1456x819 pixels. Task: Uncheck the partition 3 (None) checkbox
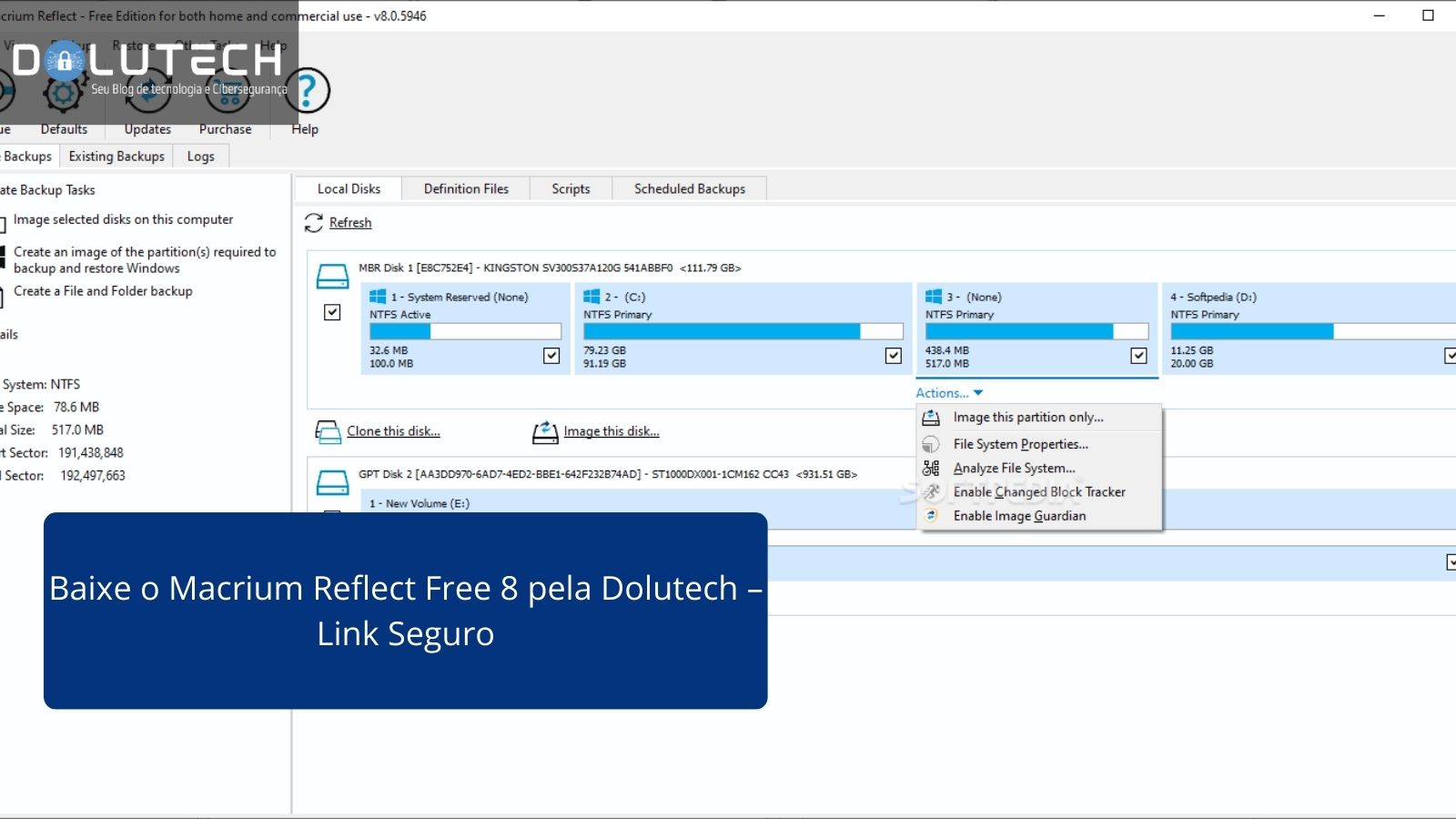click(x=1139, y=355)
